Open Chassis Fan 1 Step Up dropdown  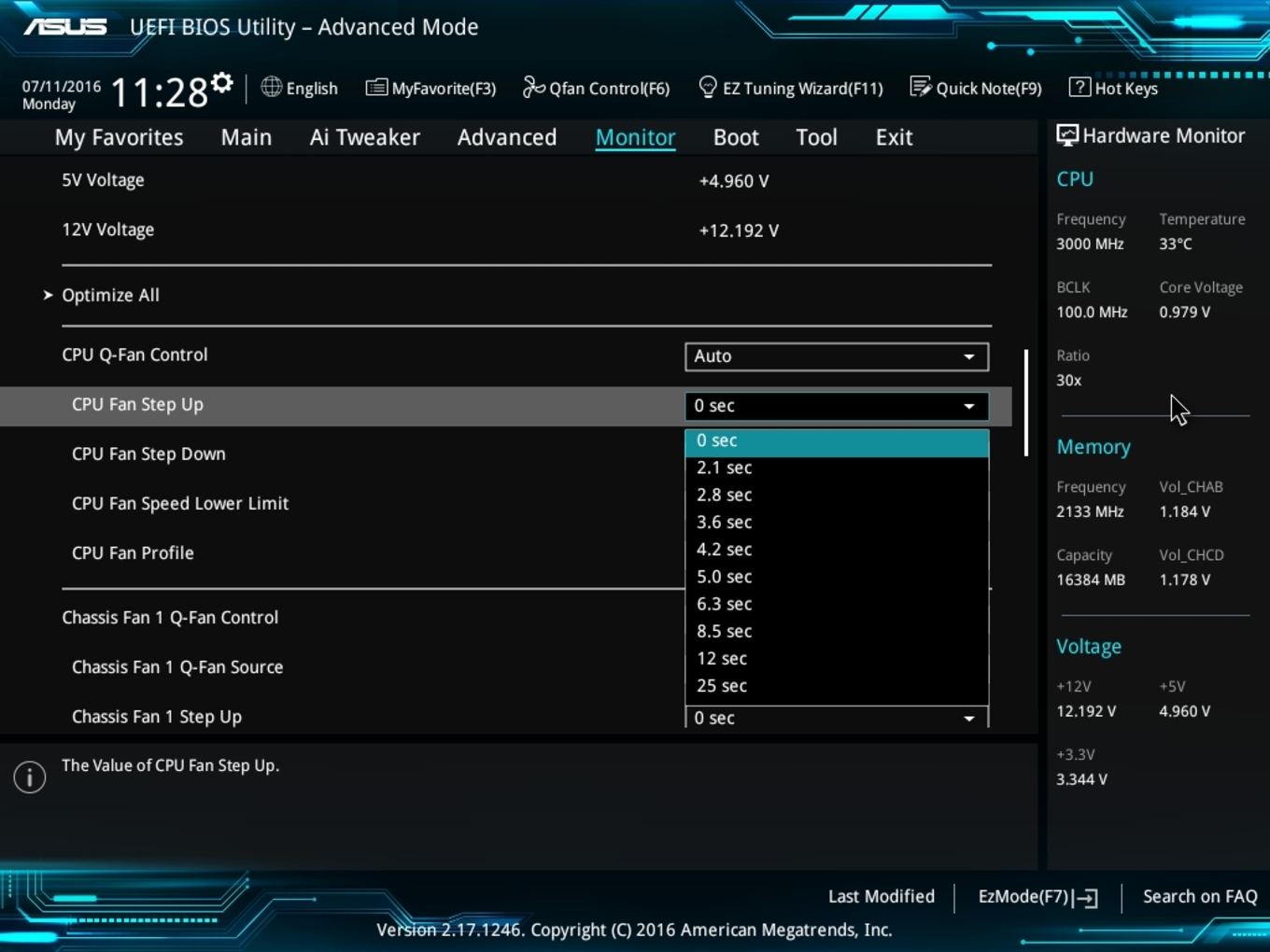tap(837, 717)
